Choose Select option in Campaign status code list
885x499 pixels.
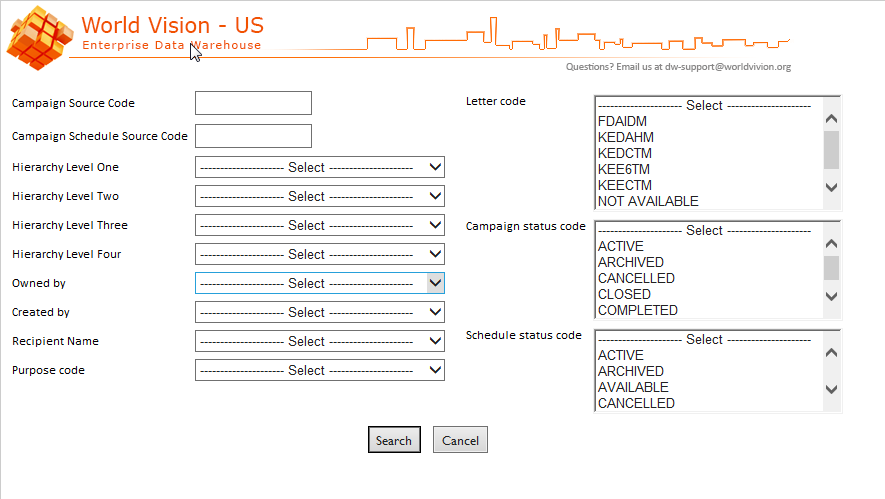pyautogui.click(x=709, y=230)
